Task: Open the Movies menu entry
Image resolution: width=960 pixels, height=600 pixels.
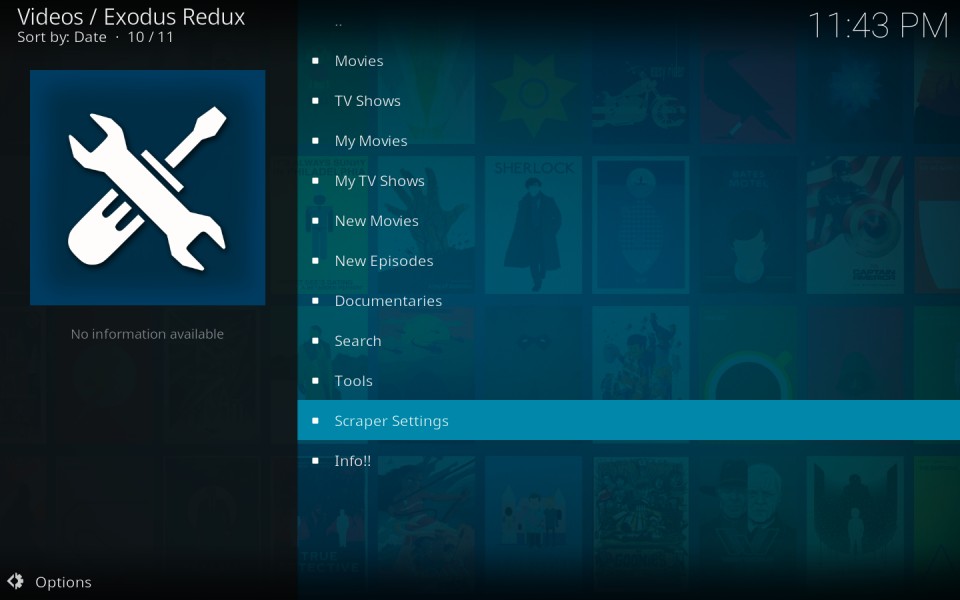Action: tap(628, 61)
